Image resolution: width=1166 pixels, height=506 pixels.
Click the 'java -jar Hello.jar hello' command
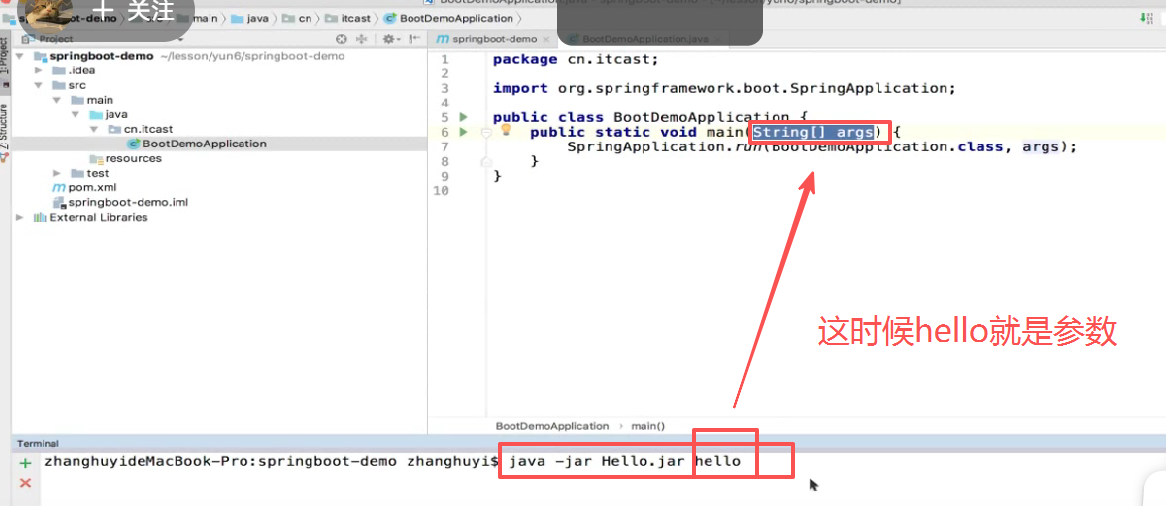point(625,461)
